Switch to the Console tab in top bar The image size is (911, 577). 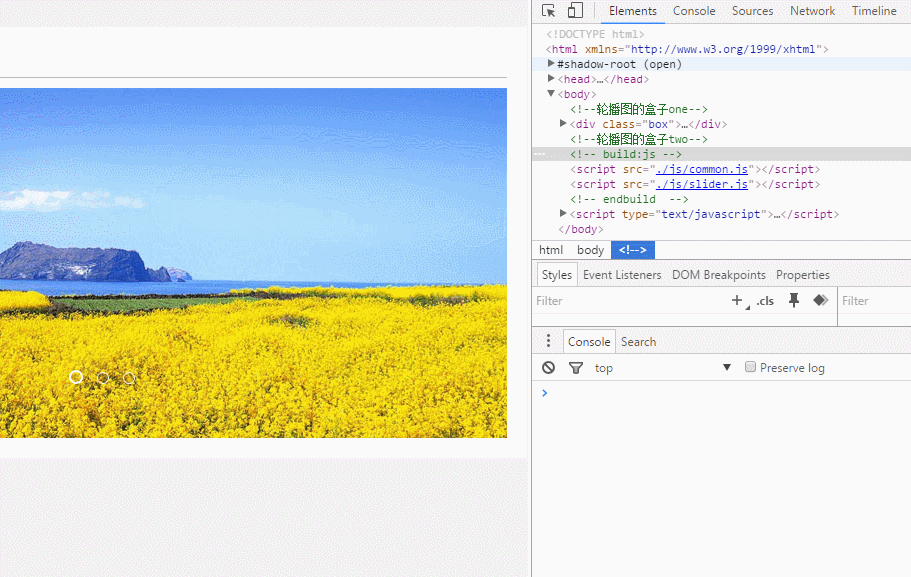pos(694,11)
